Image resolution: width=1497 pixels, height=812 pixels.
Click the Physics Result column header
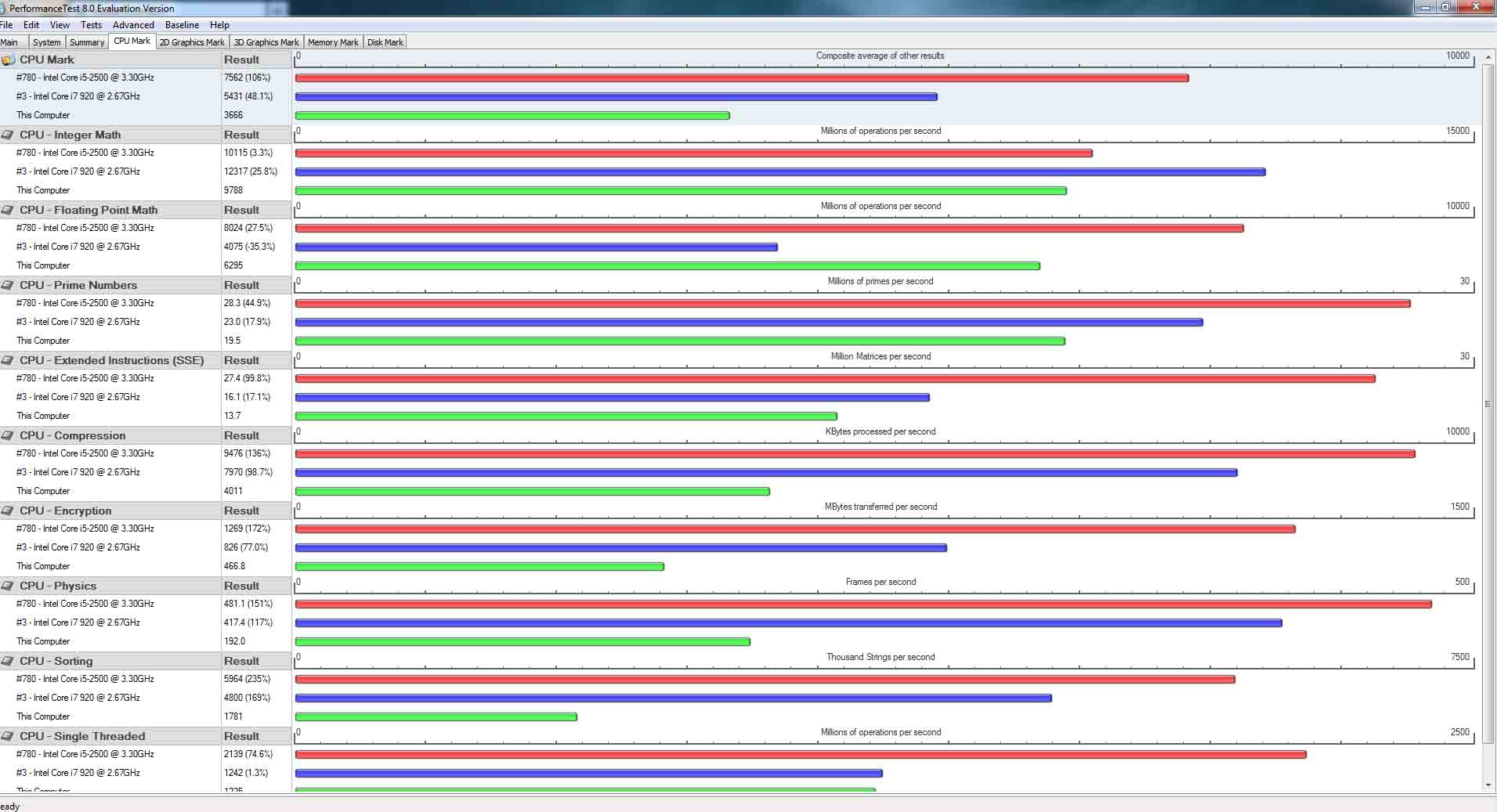(x=255, y=586)
